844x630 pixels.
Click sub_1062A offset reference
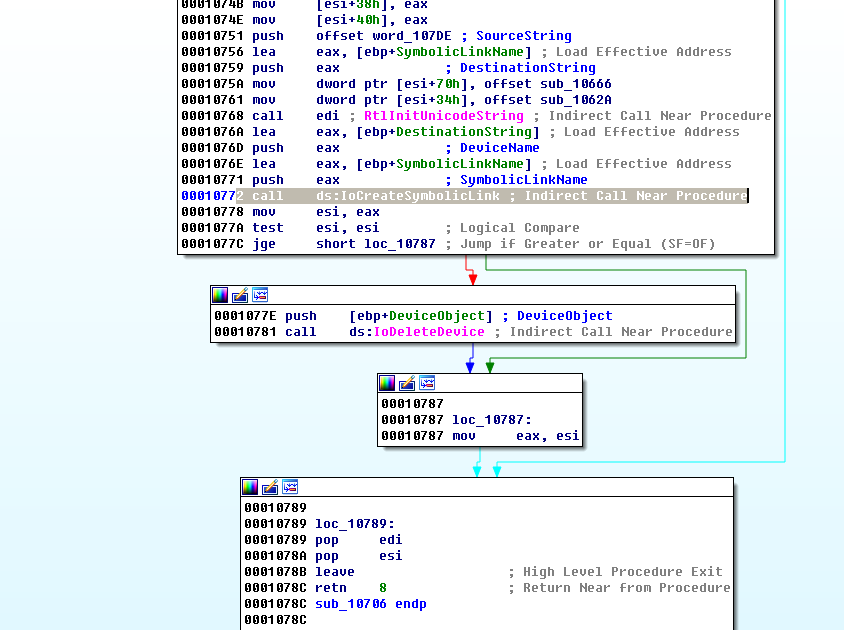576,100
